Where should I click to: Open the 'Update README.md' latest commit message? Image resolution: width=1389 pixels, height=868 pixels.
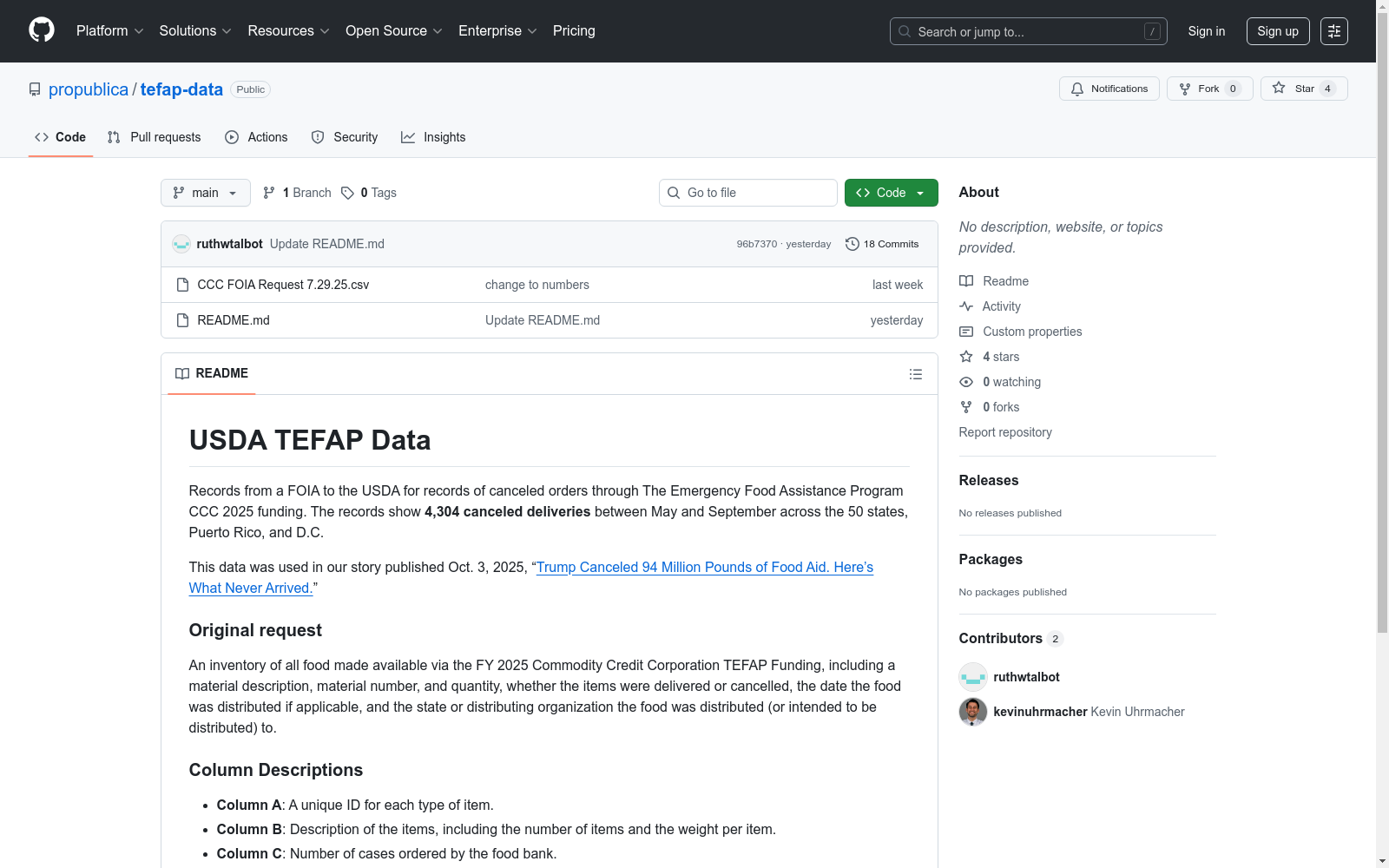327,244
